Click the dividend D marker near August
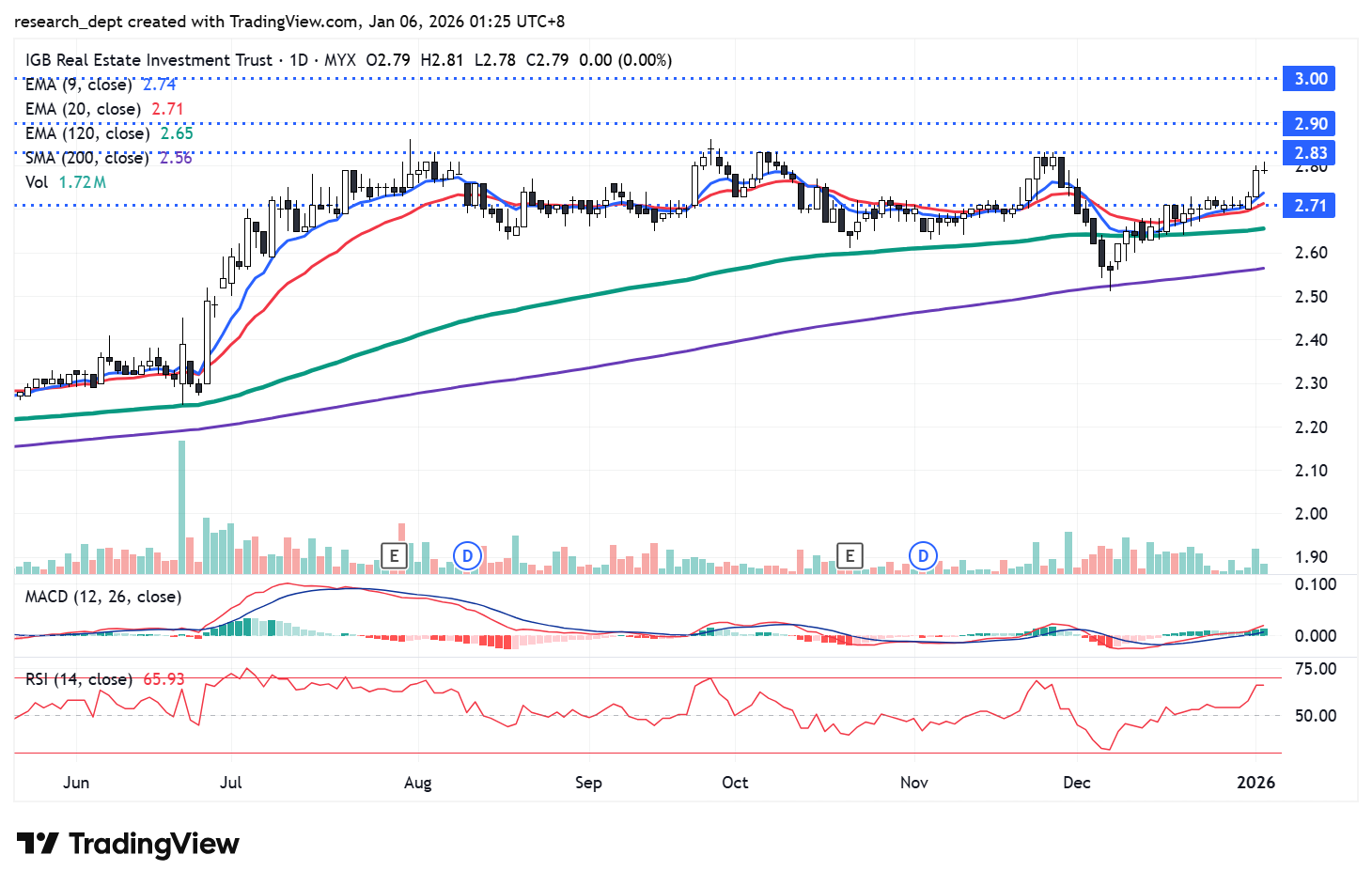Image resolution: width=1372 pixels, height=886 pixels. pyautogui.click(x=467, y=555)
